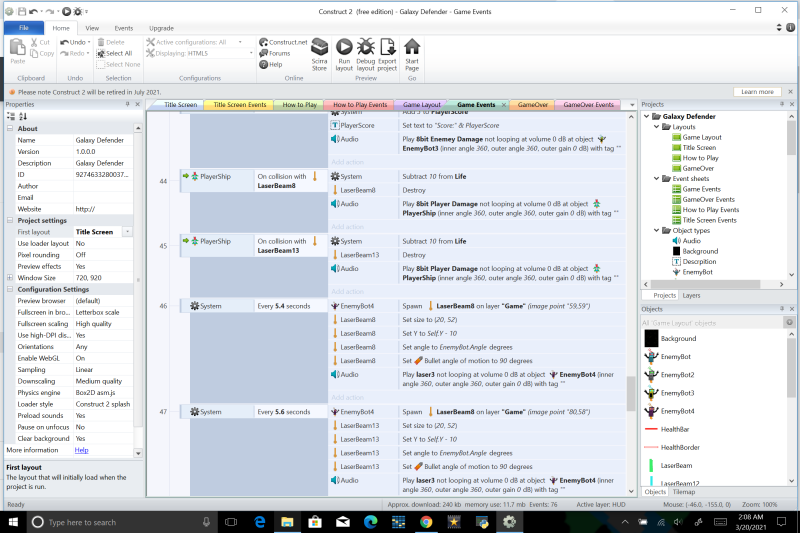Screen dimensions: 800x533
Task: Click Export project icon
Action: [x=387, y=55]
